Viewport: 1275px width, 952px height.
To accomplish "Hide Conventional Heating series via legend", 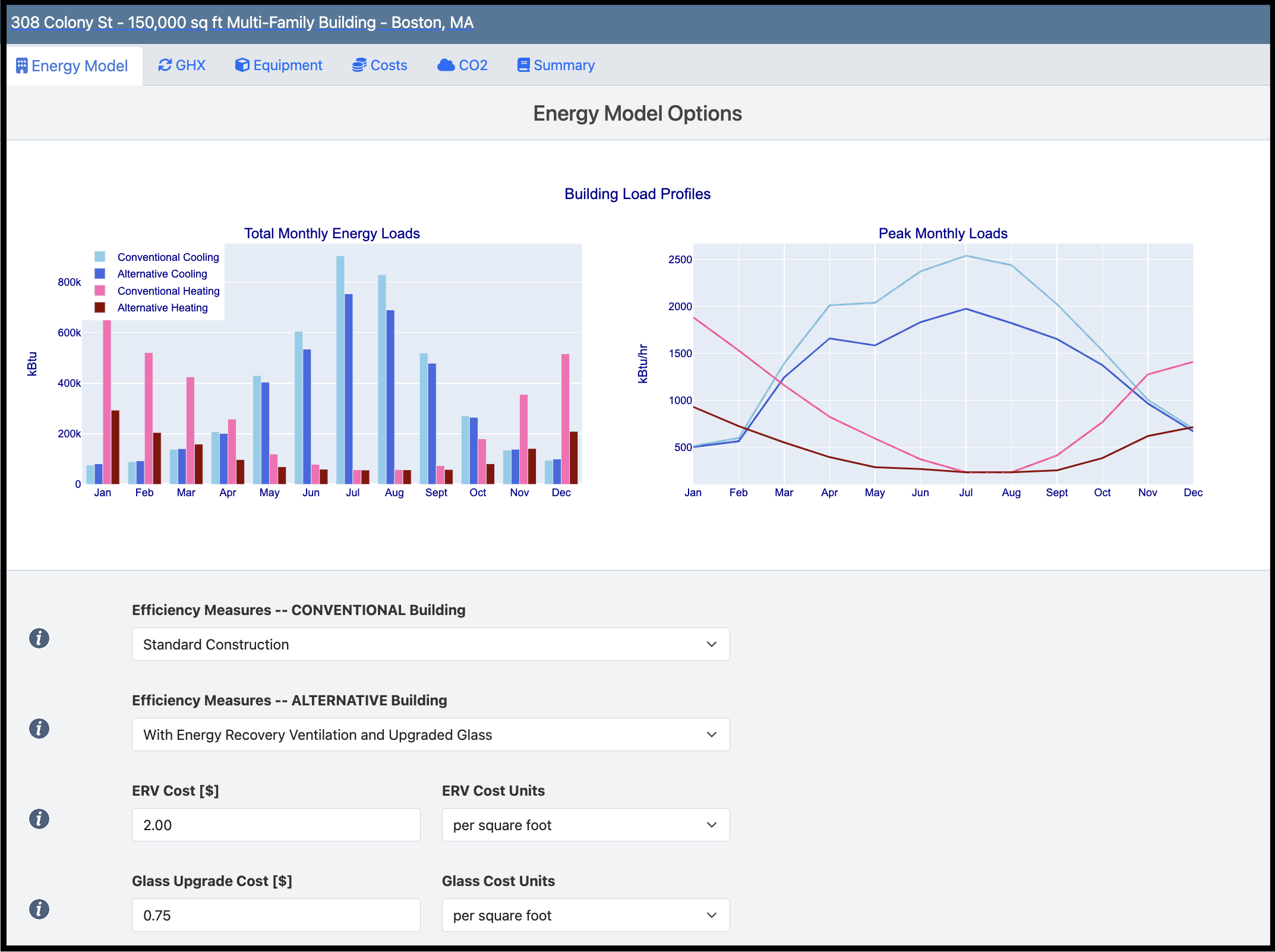I will pos(168,291).
